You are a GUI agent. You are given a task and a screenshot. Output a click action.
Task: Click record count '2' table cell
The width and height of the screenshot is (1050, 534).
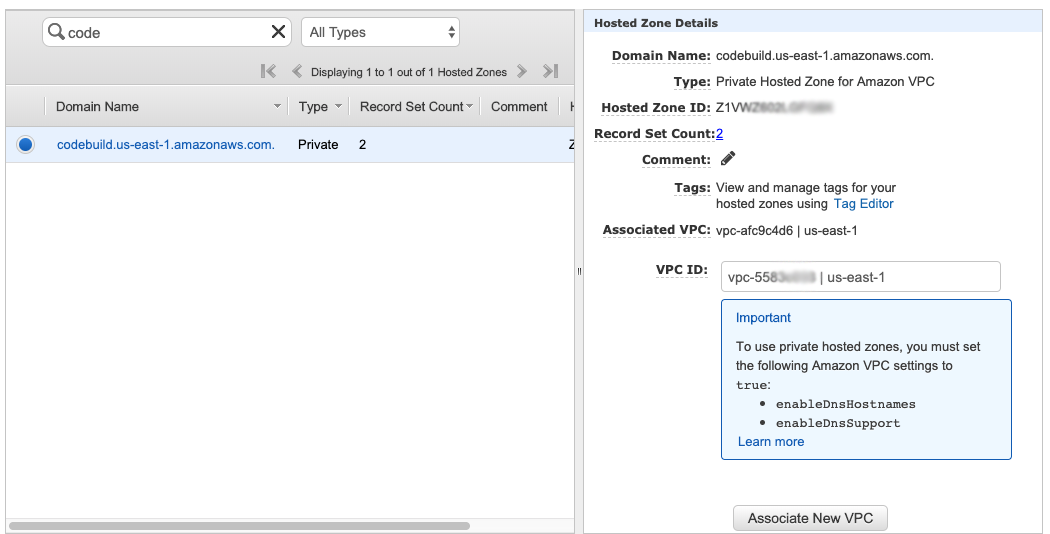point(362,145)
